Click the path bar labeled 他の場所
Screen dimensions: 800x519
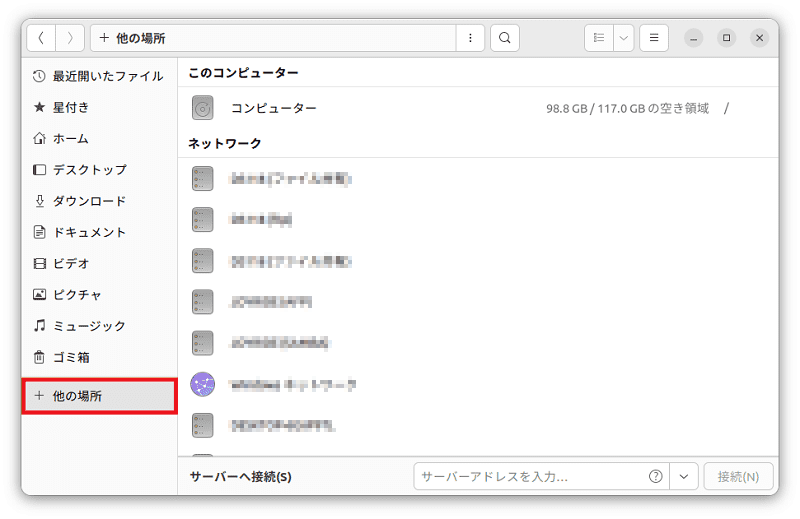click(x=273, y=38)
